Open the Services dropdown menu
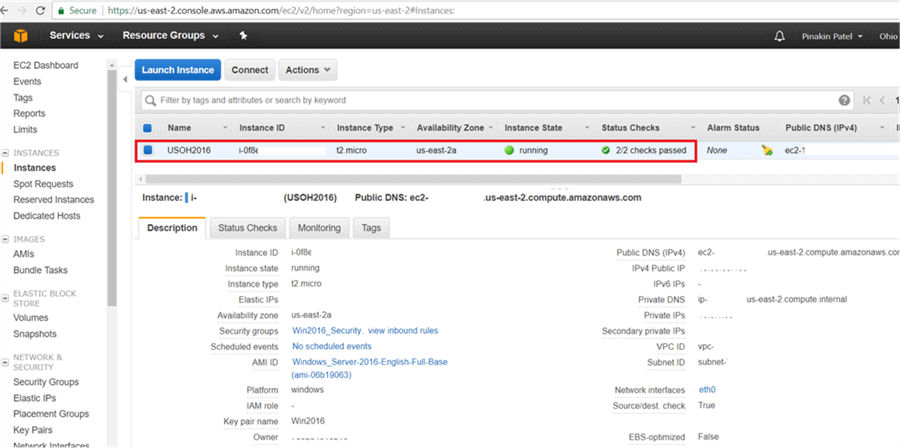 point(76,36)
